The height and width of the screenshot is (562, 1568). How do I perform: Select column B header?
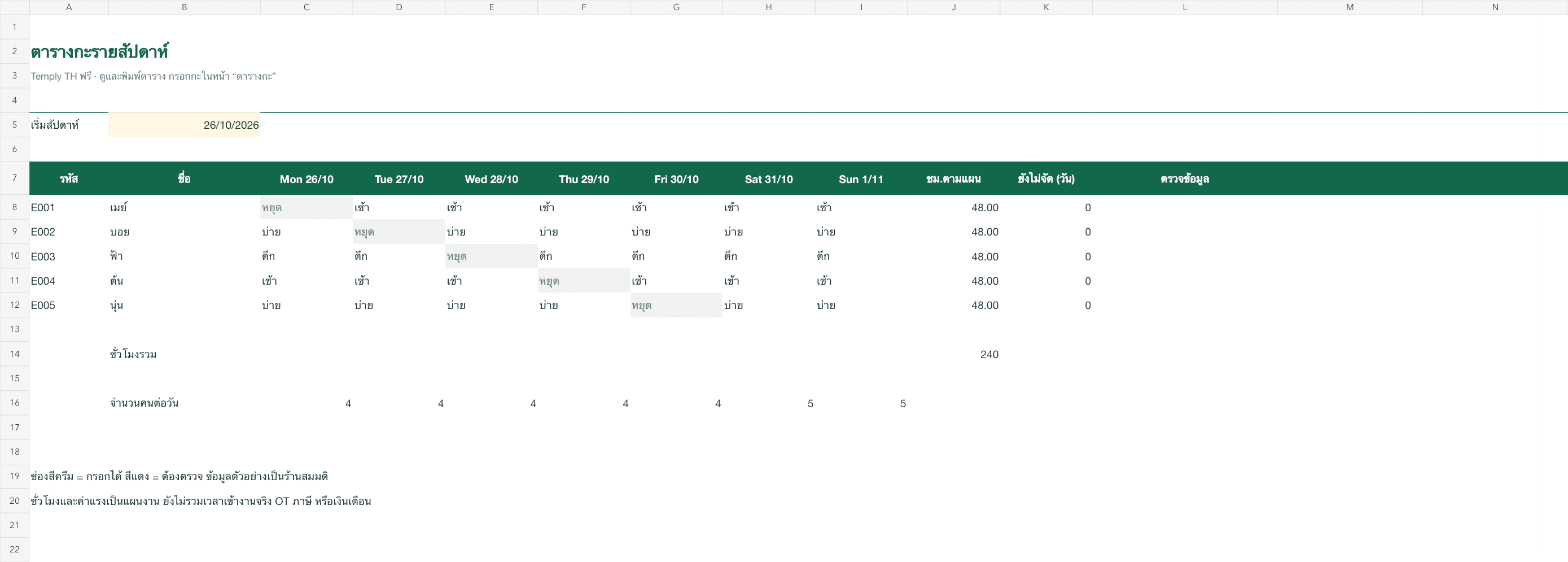pos(184,7)
